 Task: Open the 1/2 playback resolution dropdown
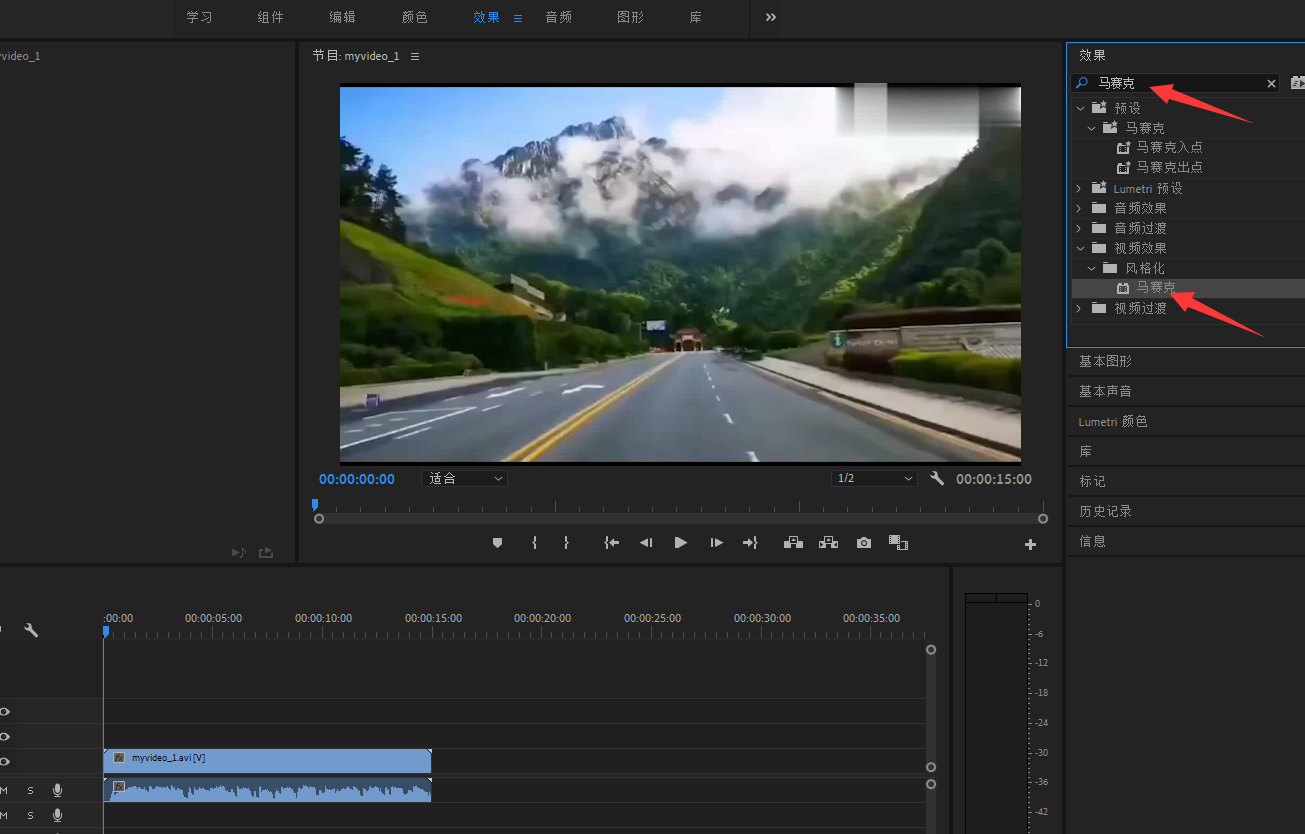pos(874,479)
